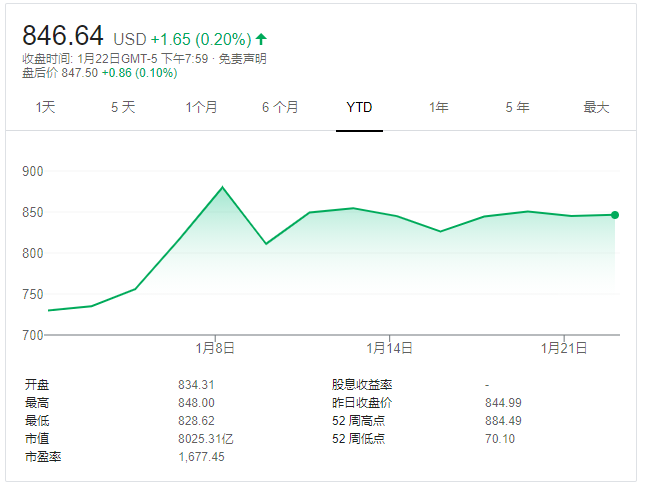Click the 市值 value 8025.31亿

click(x=206, y=438)
